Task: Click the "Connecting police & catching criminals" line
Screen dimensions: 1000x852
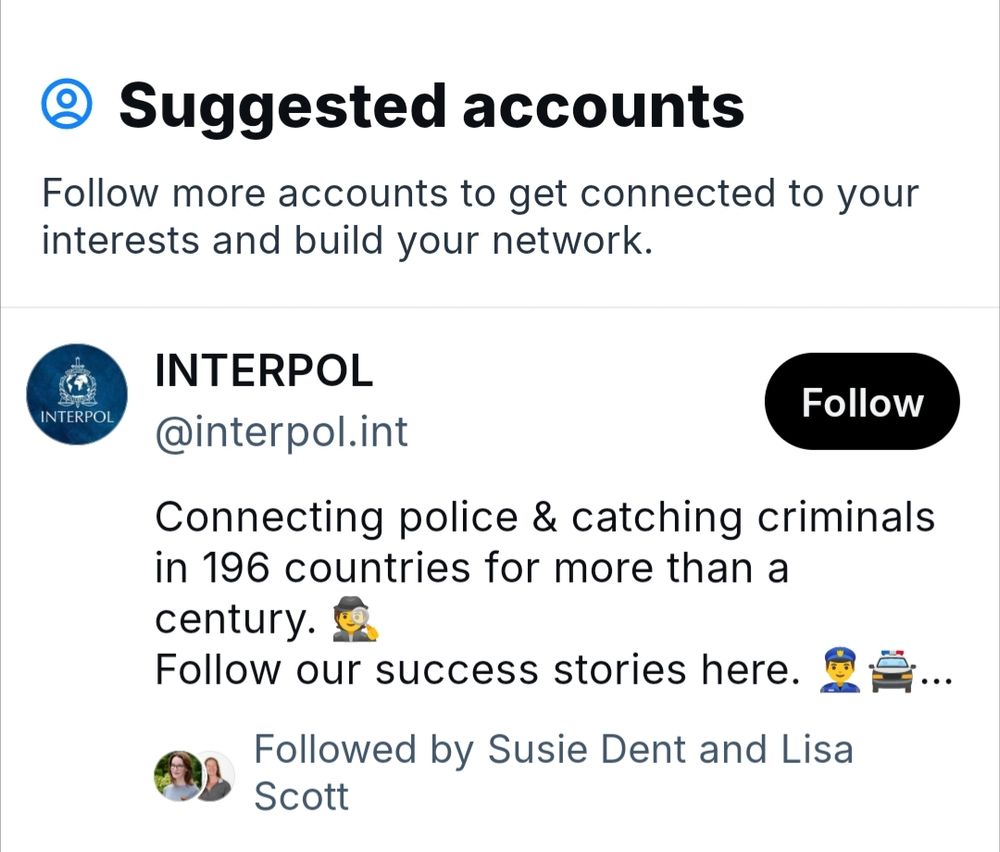Action: [545, 517]
